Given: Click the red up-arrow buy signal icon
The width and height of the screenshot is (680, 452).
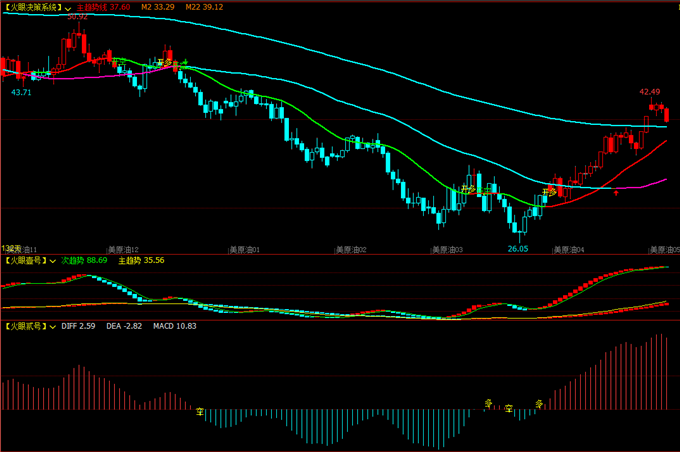Looking at the screenshot, I should click(x=616, y=193).
